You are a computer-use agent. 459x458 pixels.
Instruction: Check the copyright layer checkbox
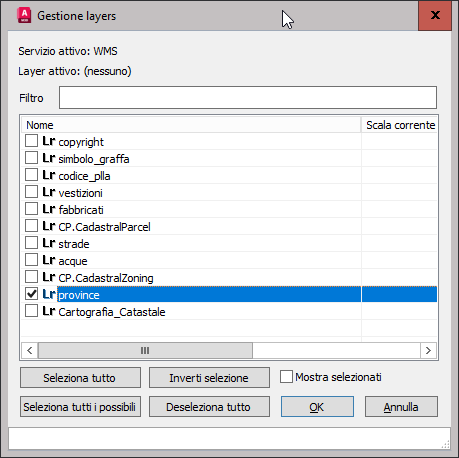pos(31,141)
